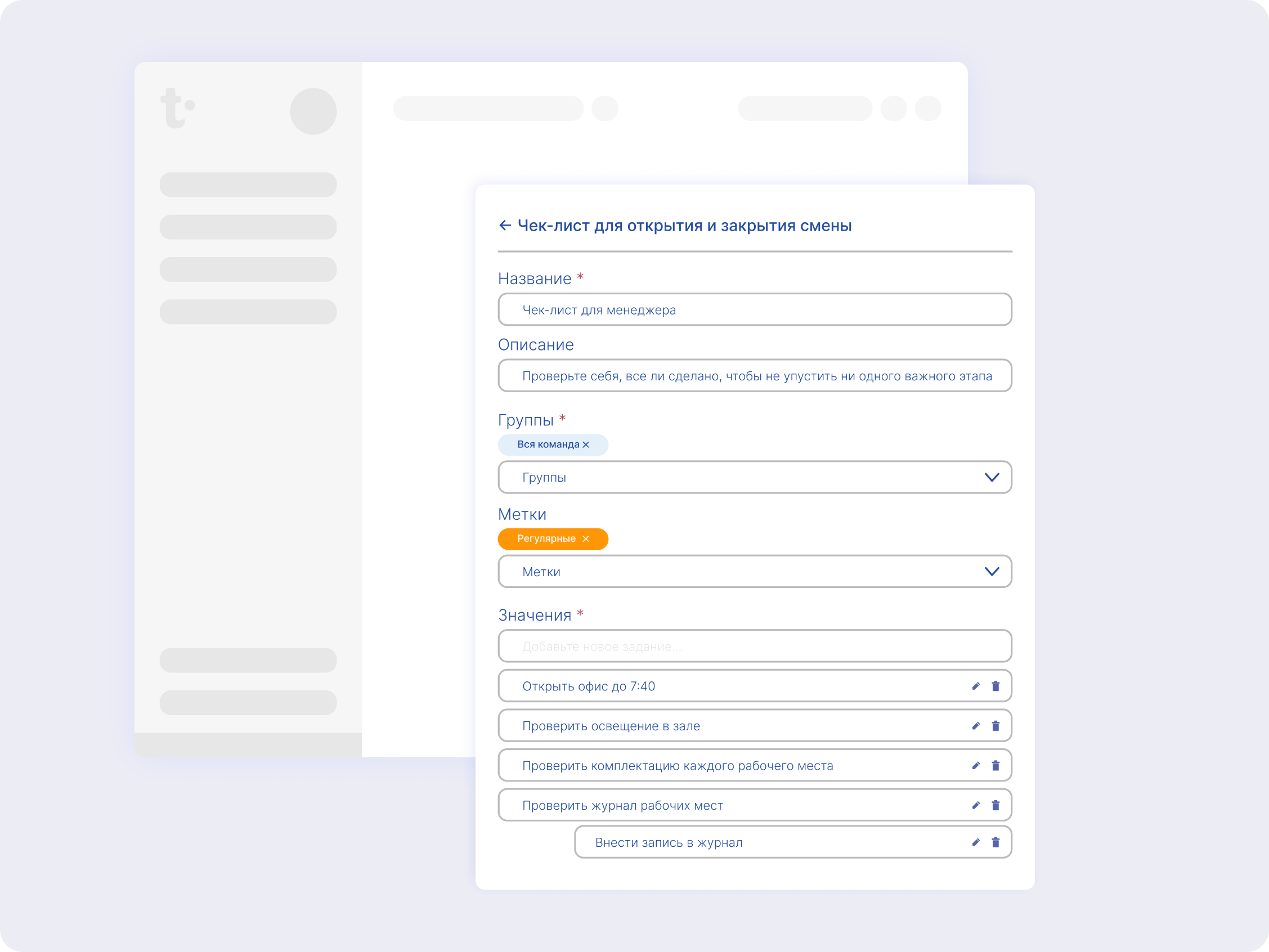The width and height of the screenshot is (1269, 952).
Task: Click the t logo in sidebar
Action: 177,108
